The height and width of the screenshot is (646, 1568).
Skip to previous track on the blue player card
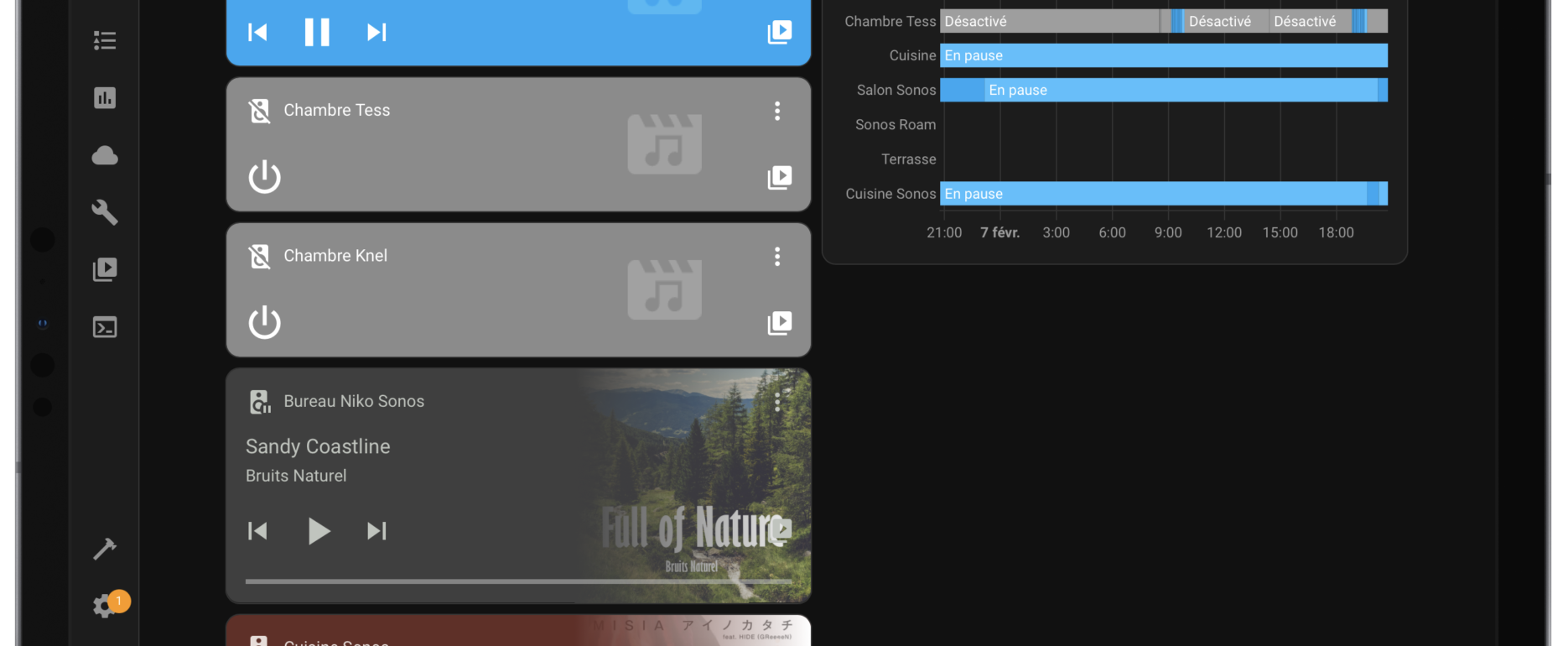coord(257,32)
